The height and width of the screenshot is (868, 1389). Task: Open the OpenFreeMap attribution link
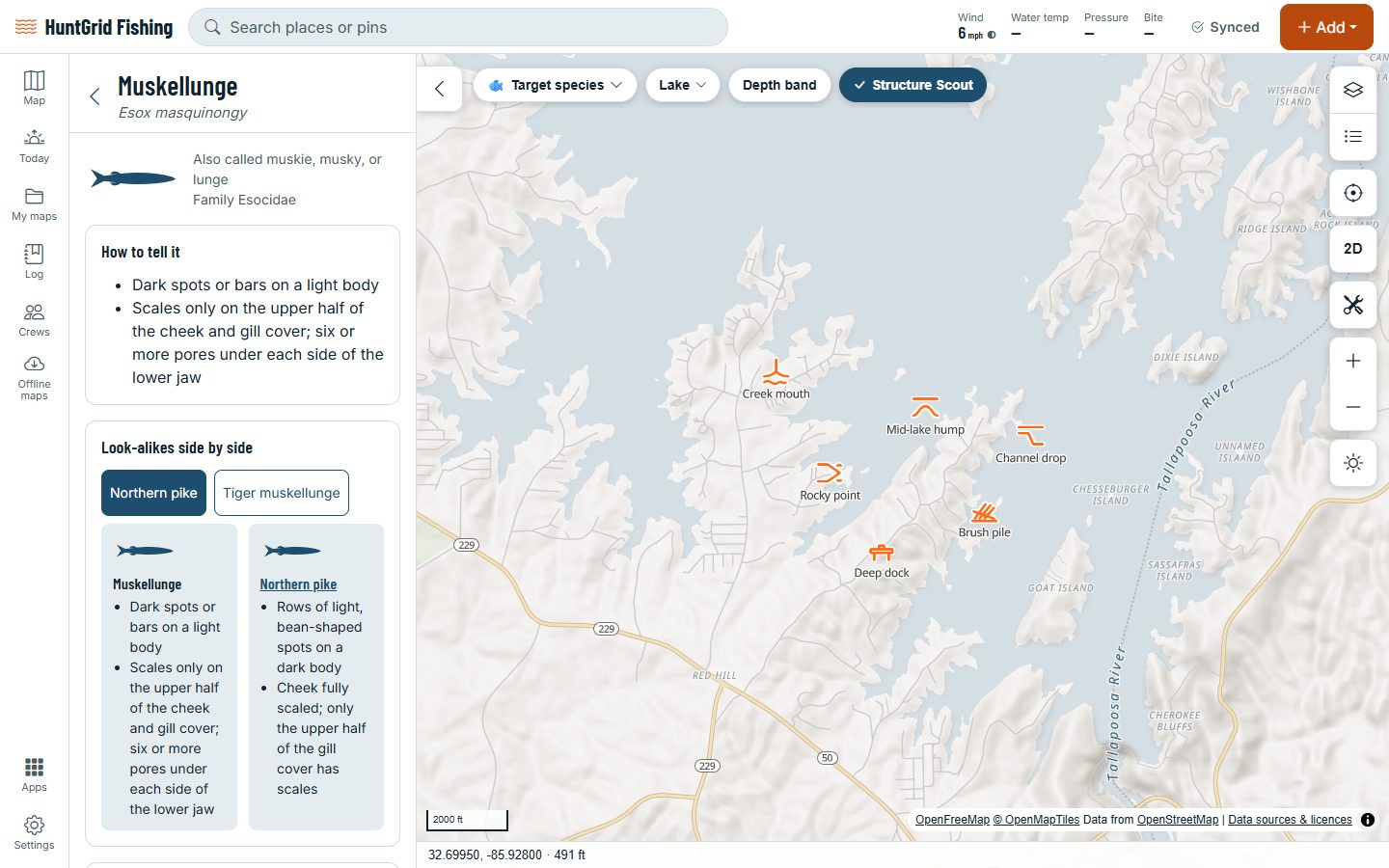952,820
